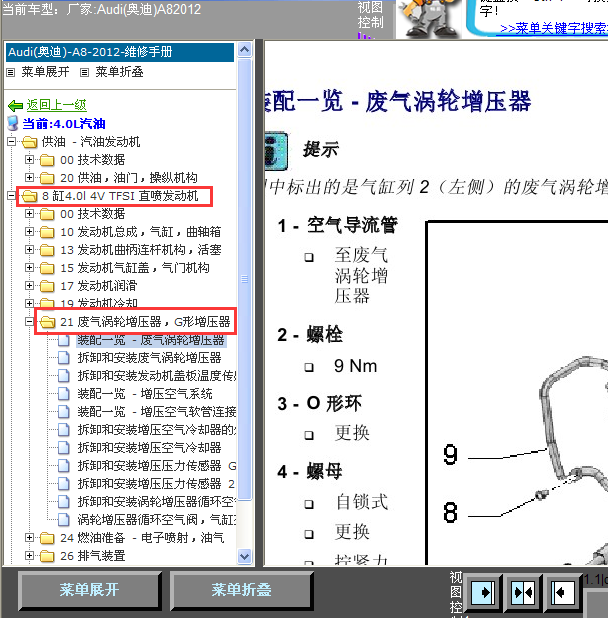Click the tree panel scroll down arrow
The width and height of the screenshot is (608, 618).
(x=245, y=557)
